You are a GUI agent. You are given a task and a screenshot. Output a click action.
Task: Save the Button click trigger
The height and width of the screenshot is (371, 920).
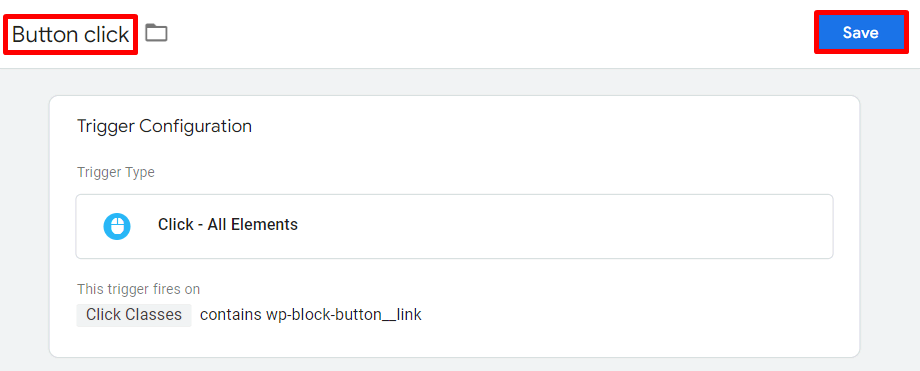point(861,33)
